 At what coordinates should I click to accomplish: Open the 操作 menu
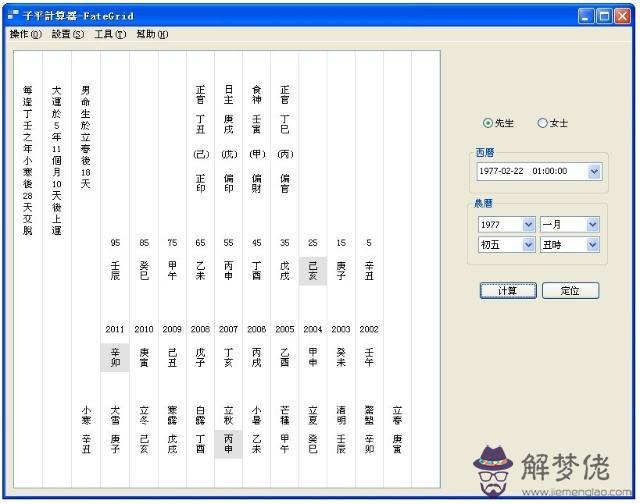(x=25, y=34)
